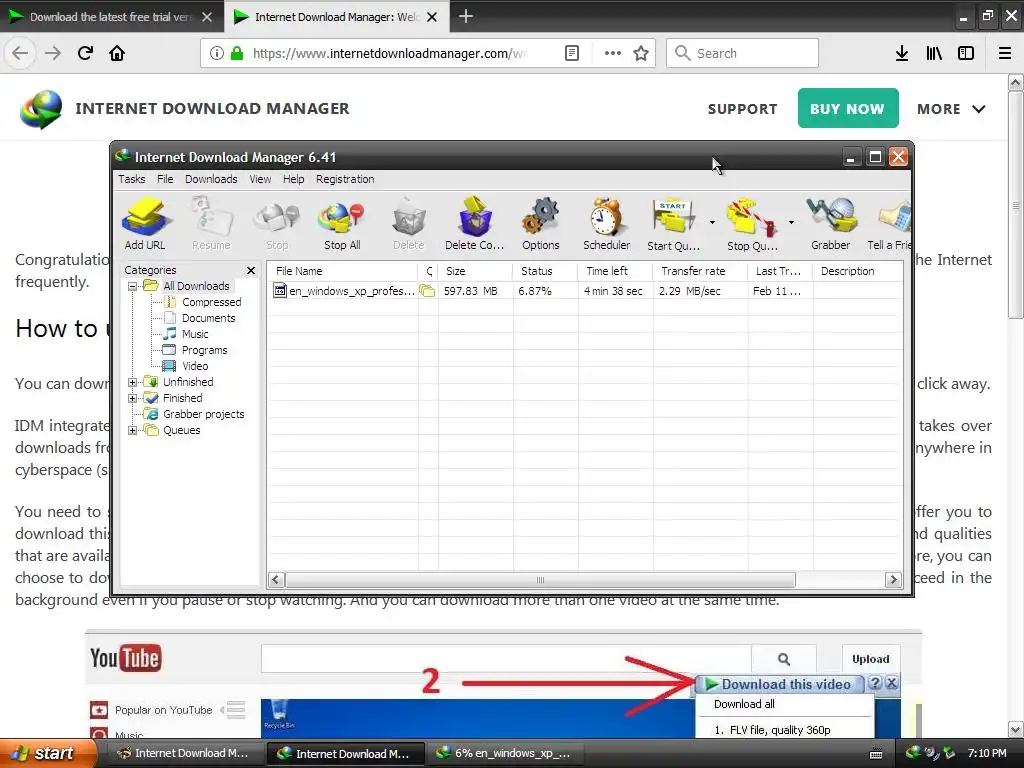Click the Add URL toolbar icon
This screenshot has height=768, width=1024.
click(x=145, y=224)
